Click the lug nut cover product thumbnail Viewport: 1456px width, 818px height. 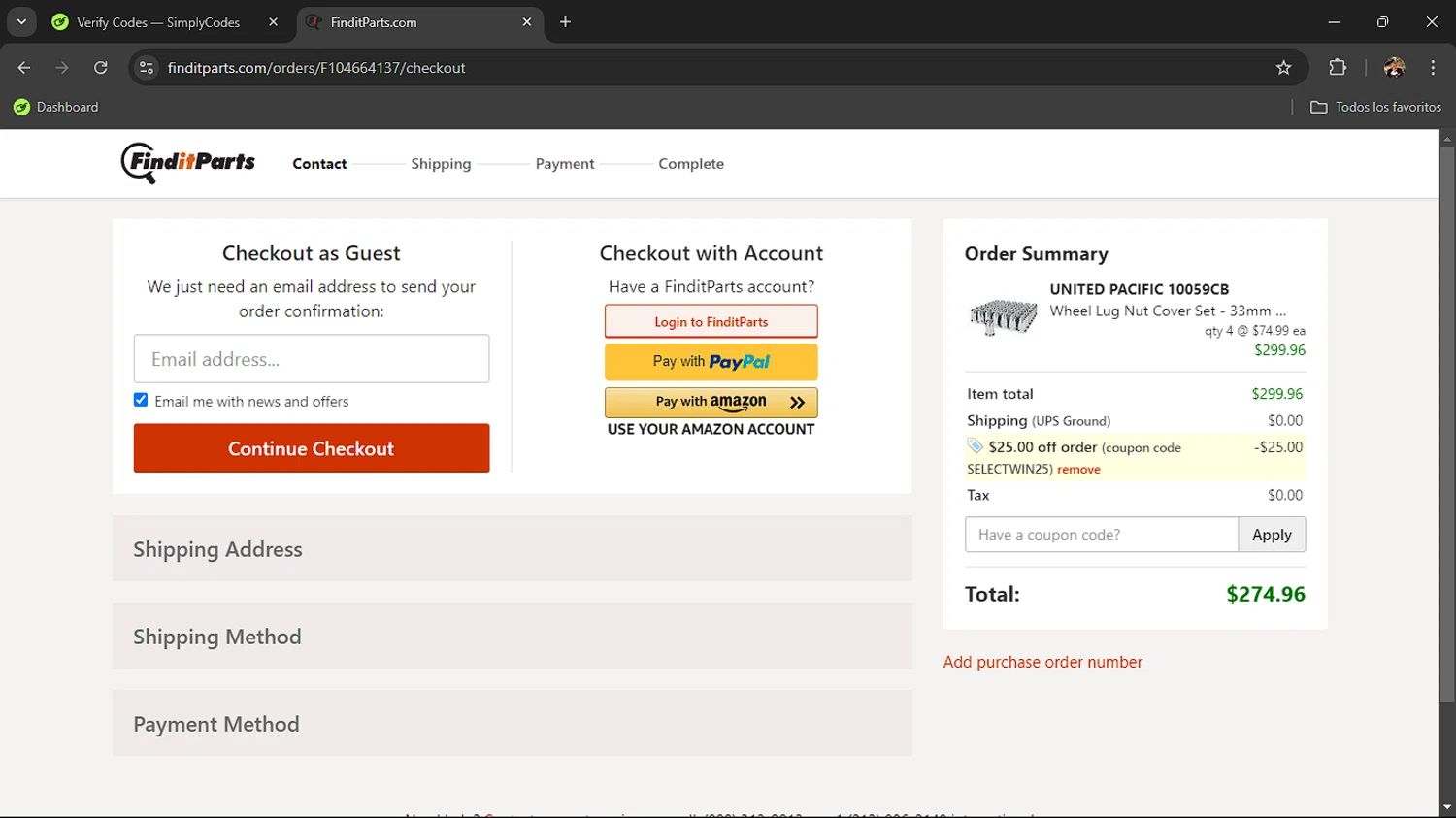[x=1004, y=317]
